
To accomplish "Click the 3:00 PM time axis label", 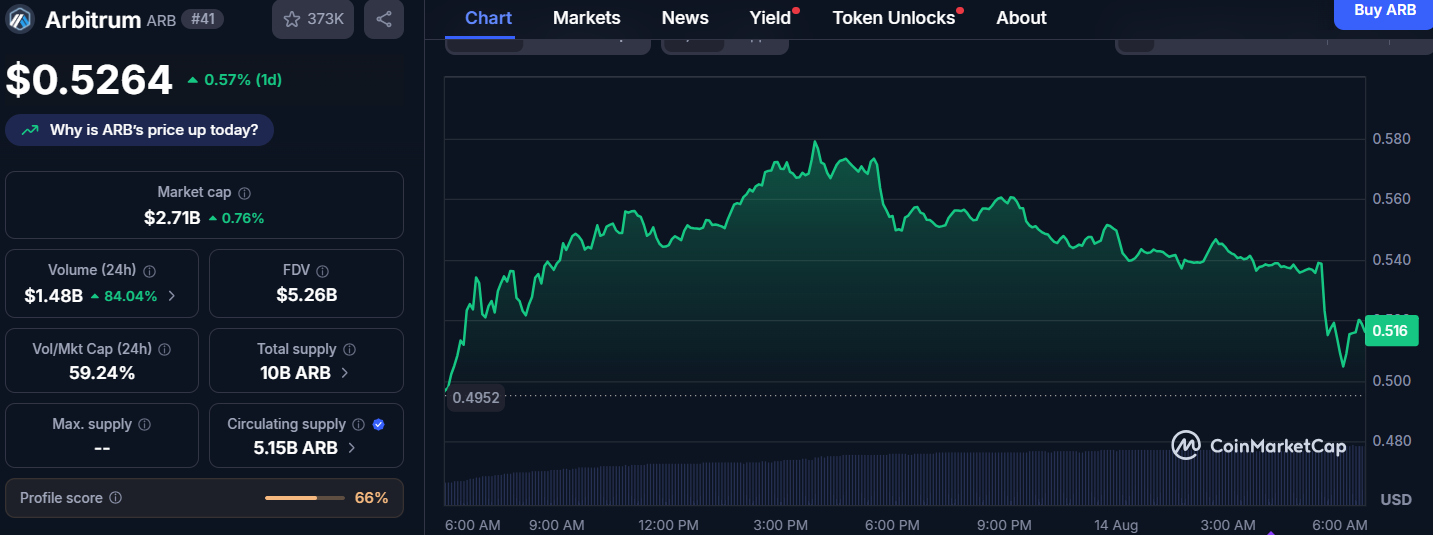I will (x=780, y=525).
